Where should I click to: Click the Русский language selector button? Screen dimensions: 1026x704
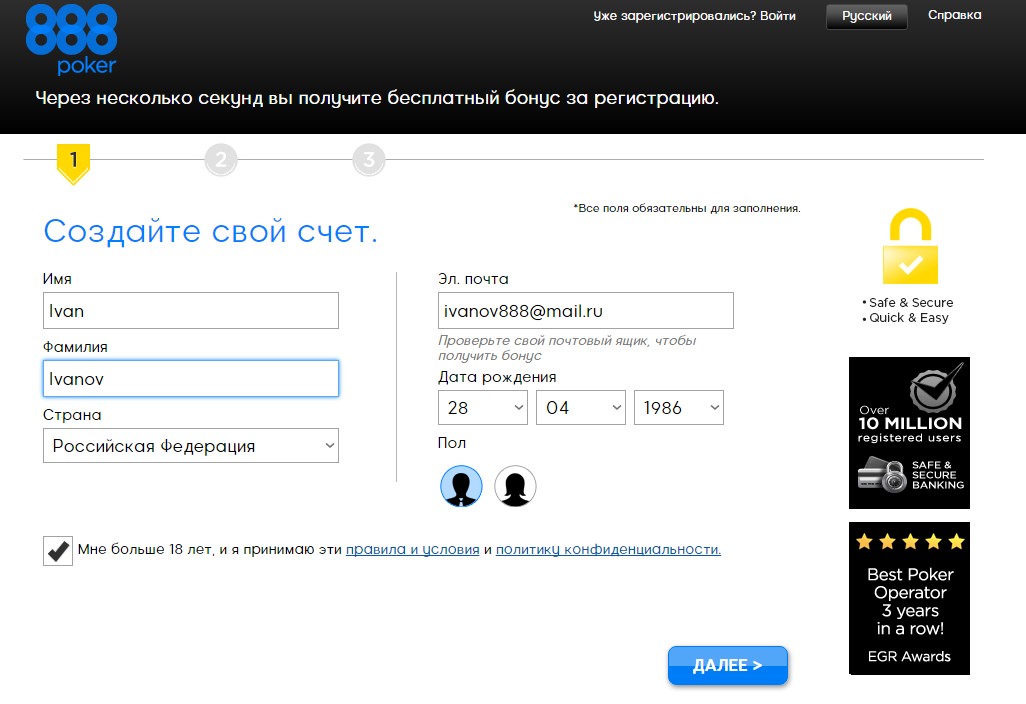(866, 16)
